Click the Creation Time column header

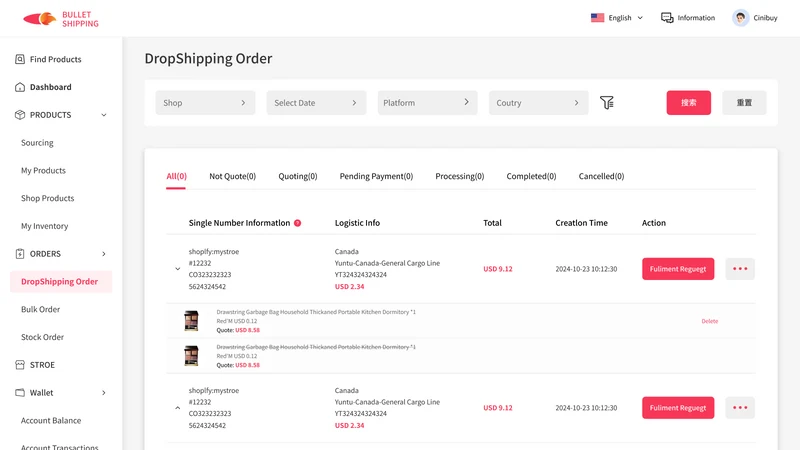[x=582, y=223]
